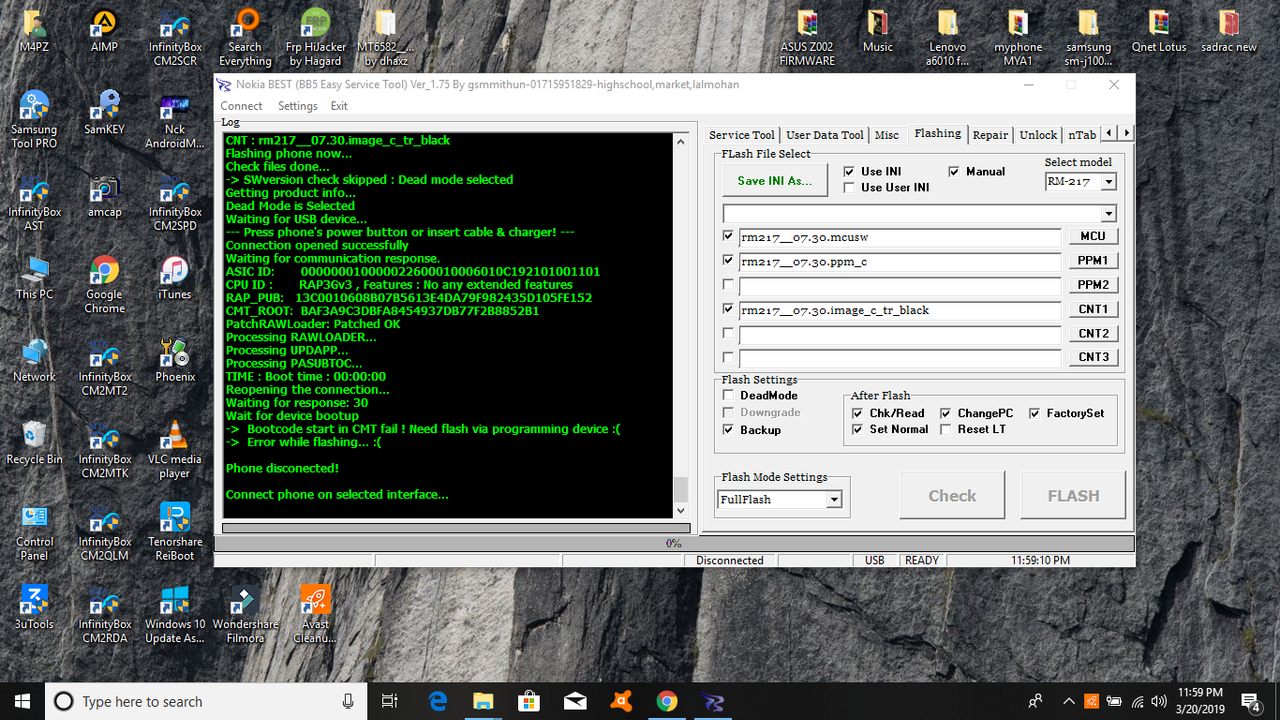Toggle the Backup checkbox
The width and height of the screenshot is (1280, 720).
click(x=728, y=429)
